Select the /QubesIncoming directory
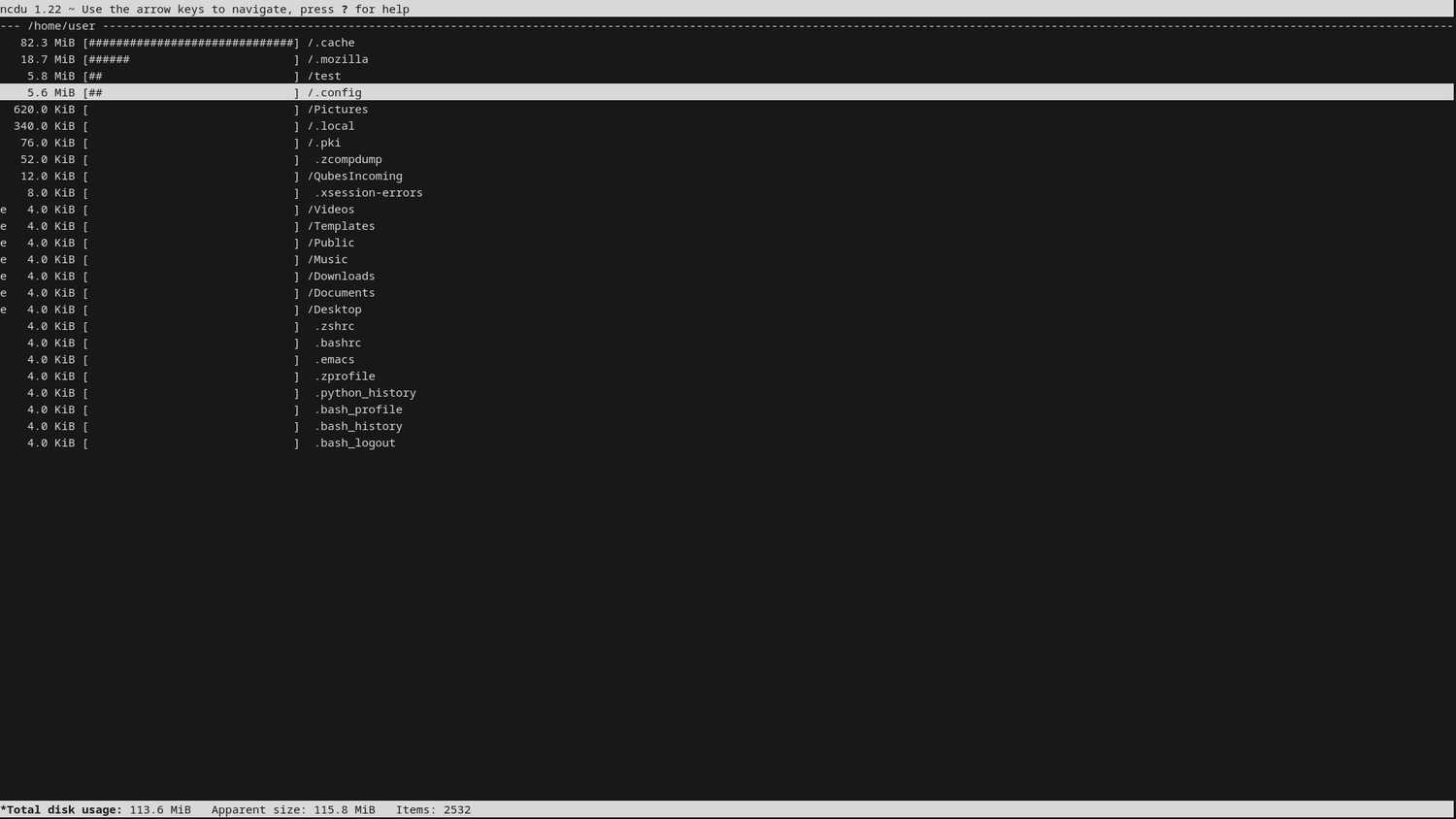1456x819 pixels. click(727, 176)
